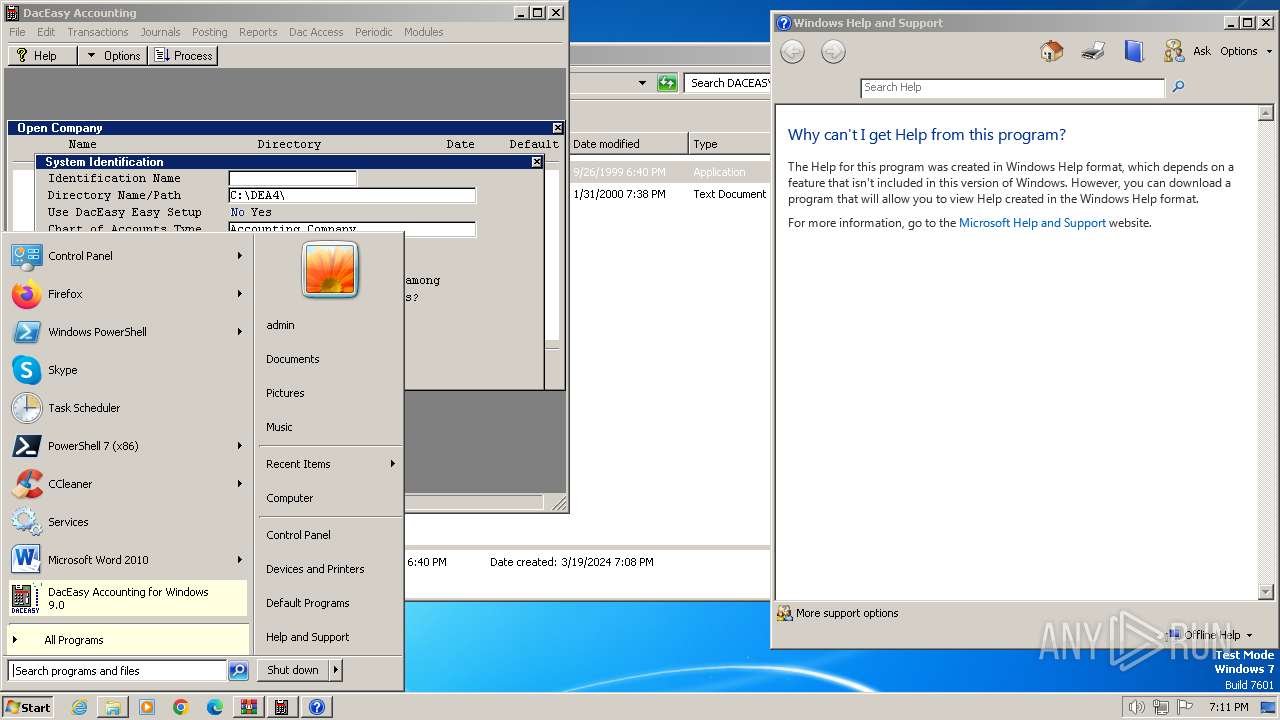Launch Firefox from Start menu
Image resolution: width=1280 pixels, height=720 pixels.
tap(26, 294)
